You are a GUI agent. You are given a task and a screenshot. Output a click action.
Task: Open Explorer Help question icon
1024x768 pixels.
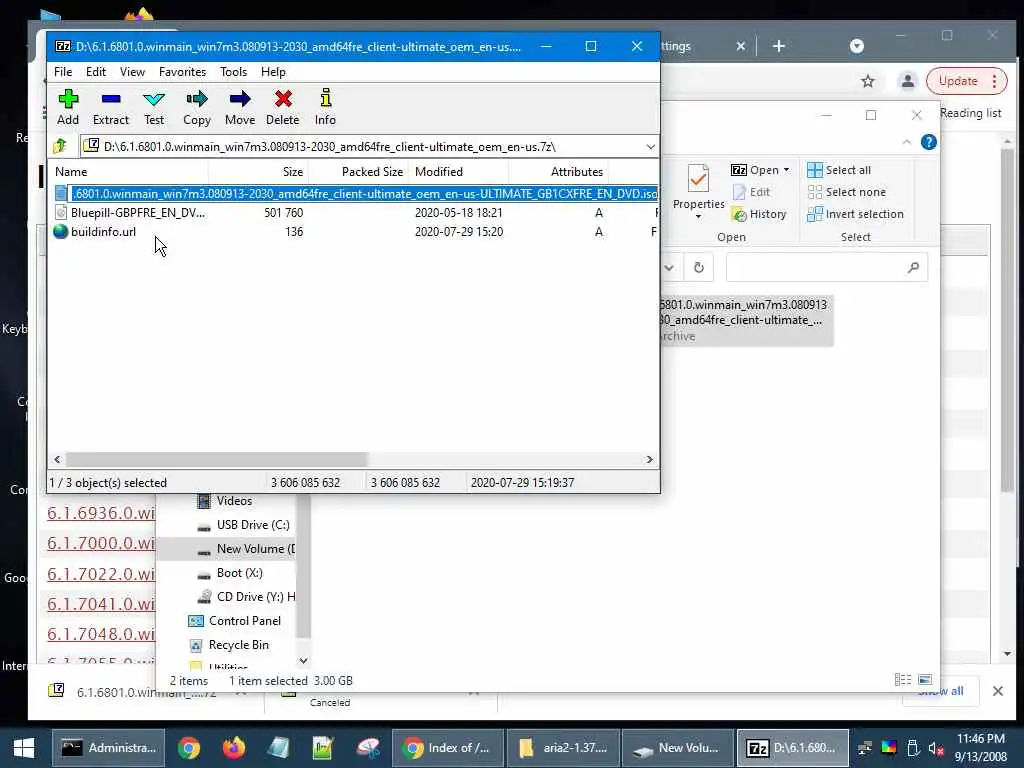click(x=928, y=142)
